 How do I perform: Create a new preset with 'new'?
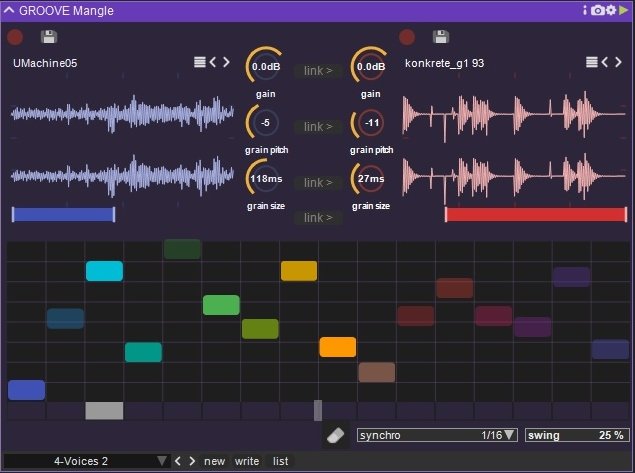(214, 461)
